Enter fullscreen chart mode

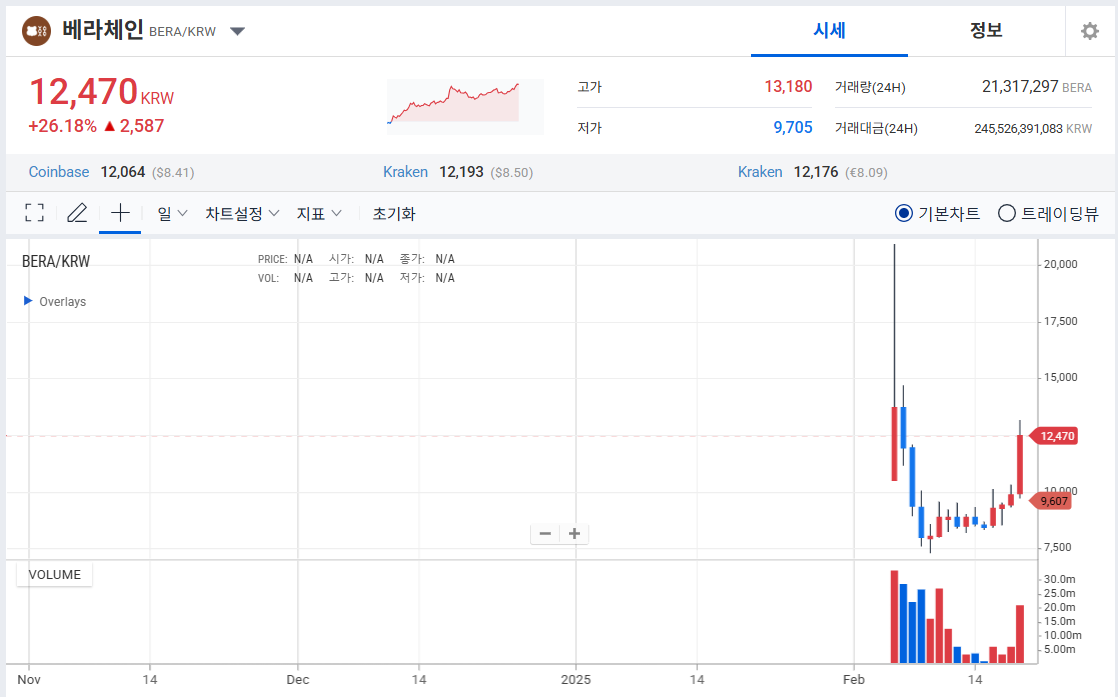click(x=34, y=212)
